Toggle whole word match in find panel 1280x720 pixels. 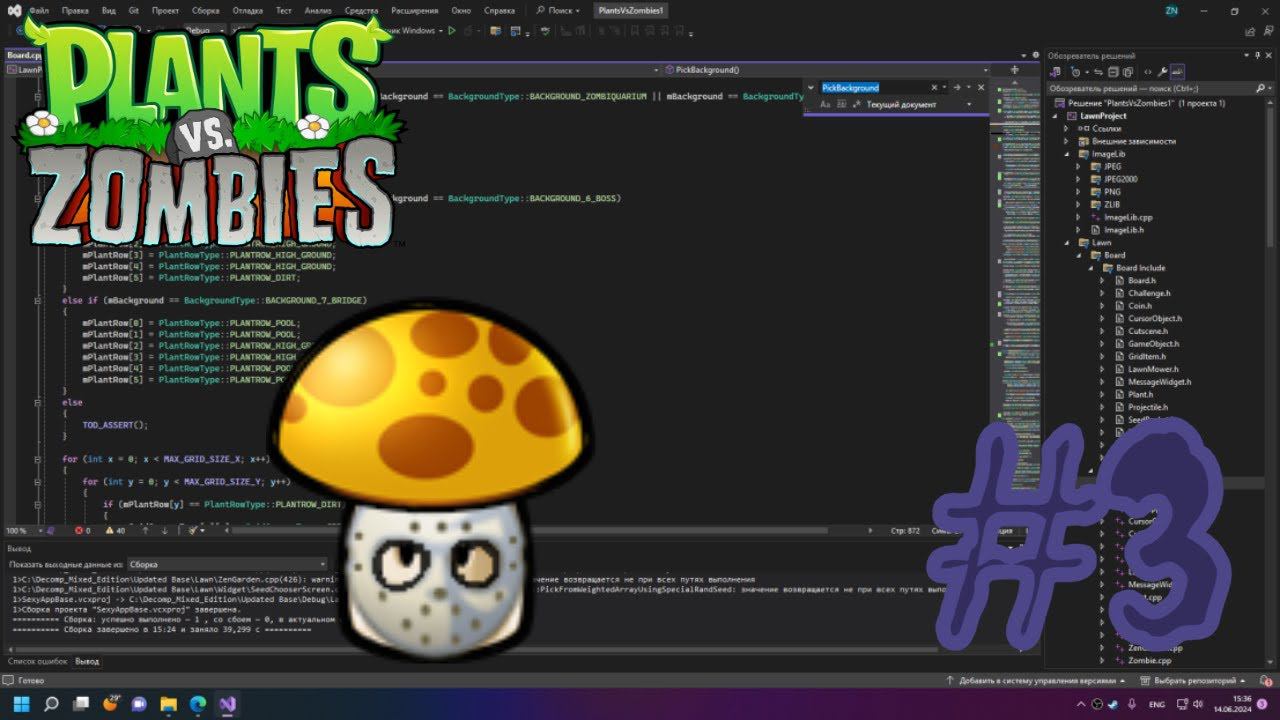click(840, 104)
